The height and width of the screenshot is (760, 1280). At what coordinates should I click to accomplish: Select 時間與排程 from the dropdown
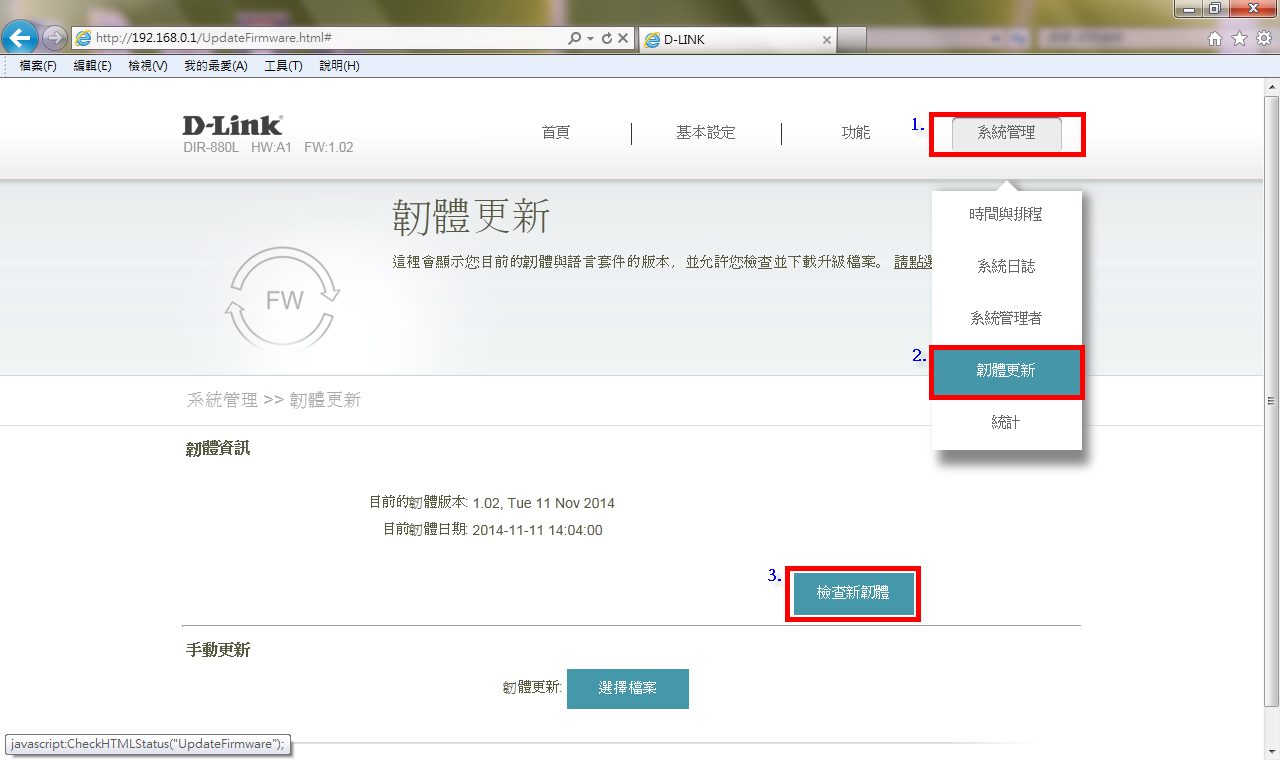1006,215
